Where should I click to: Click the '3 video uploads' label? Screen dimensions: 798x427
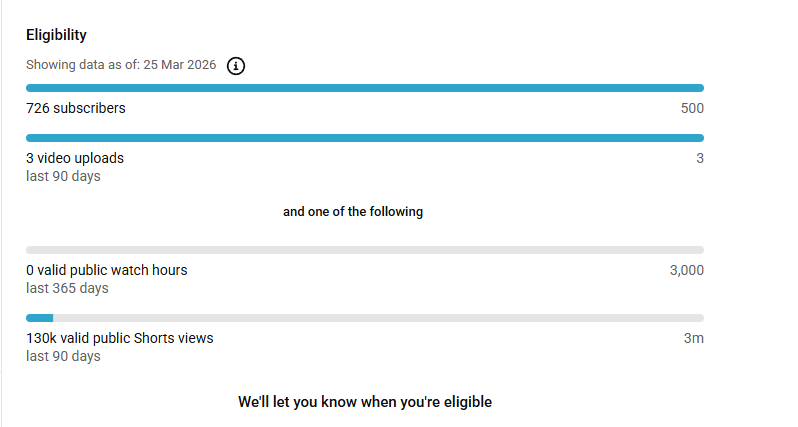(75, 158)
